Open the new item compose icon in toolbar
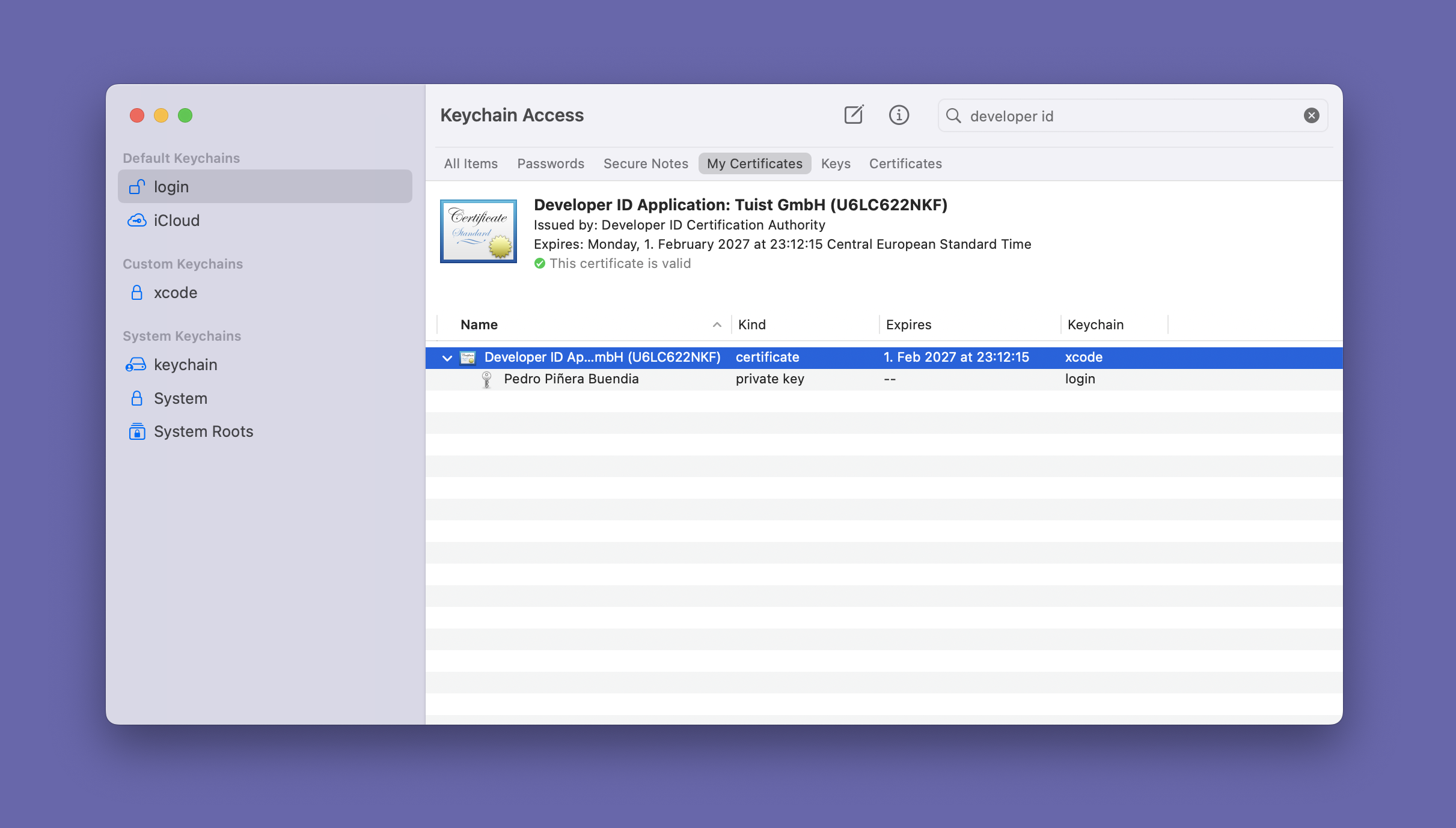This screenshot has width=1456, height=828. [854, 115]
